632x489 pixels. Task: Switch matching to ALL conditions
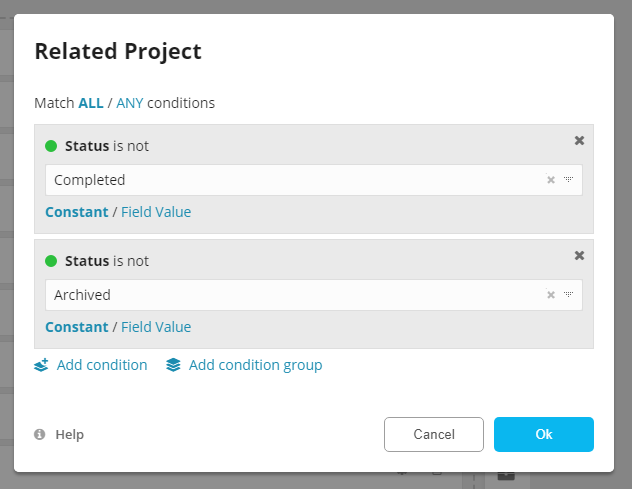(91, 103)
